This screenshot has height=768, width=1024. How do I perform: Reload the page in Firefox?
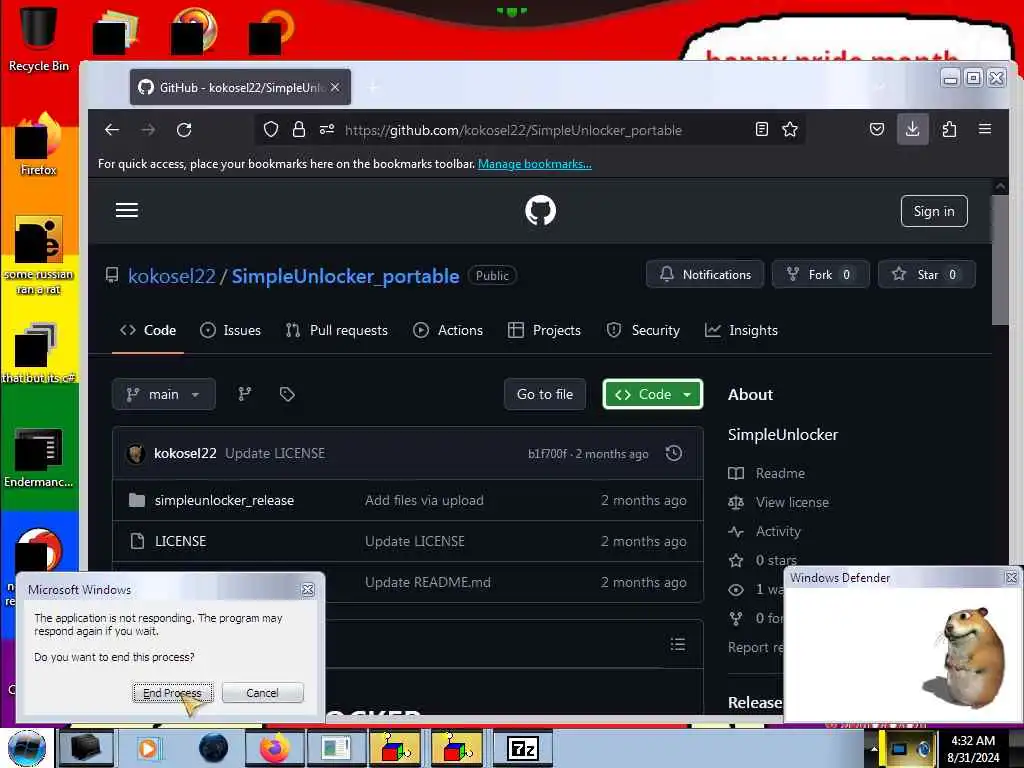pos(184,130)
